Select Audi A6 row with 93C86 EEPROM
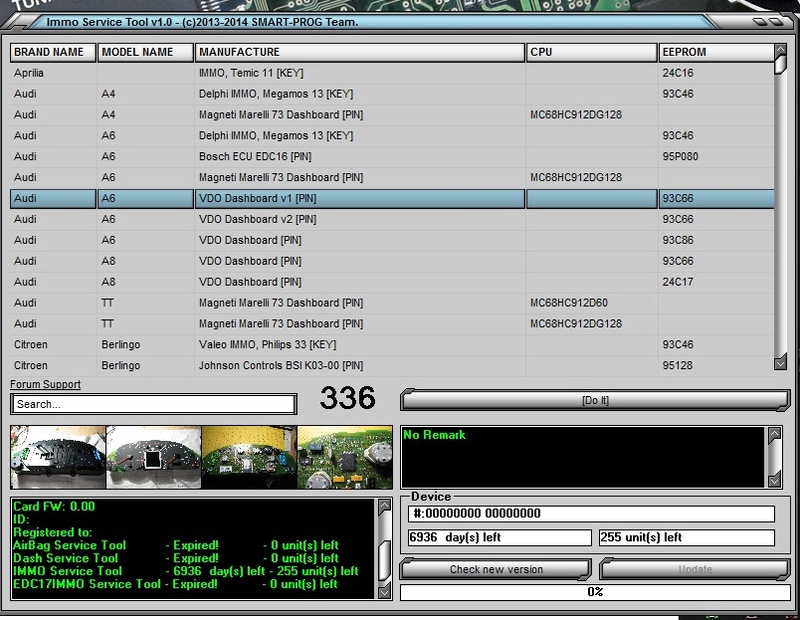This screenshot has height=620, width=800. 392,240
